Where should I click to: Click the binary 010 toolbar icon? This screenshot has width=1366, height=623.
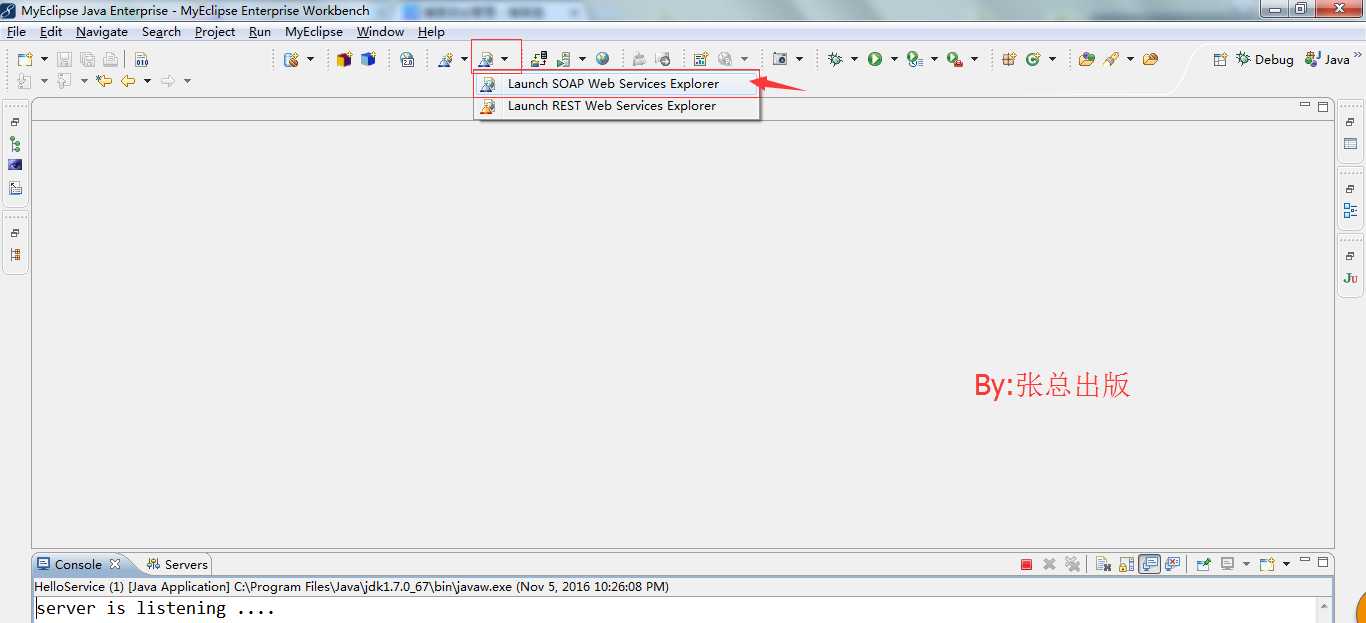pyautogui.click(x=140, y=59)
